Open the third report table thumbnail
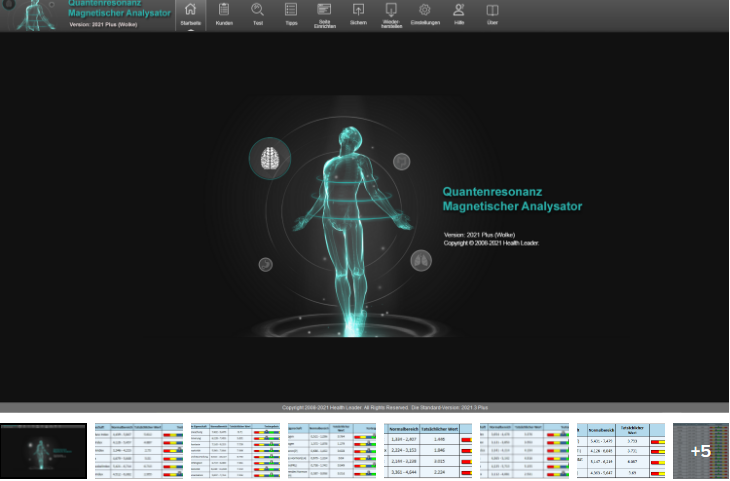730x481 pixels. click(x=235, y=451)
